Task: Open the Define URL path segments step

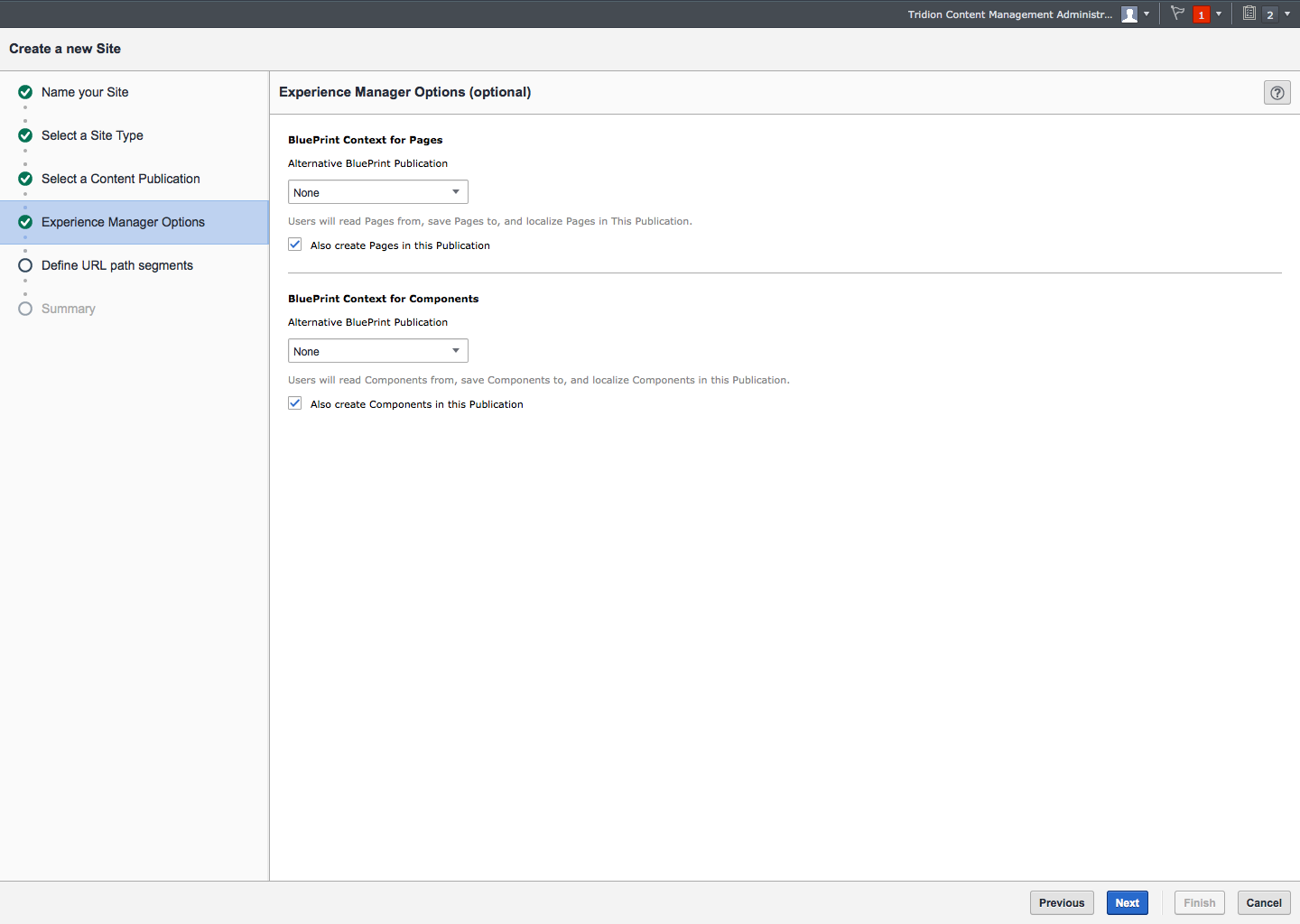Action: (116, 265)
